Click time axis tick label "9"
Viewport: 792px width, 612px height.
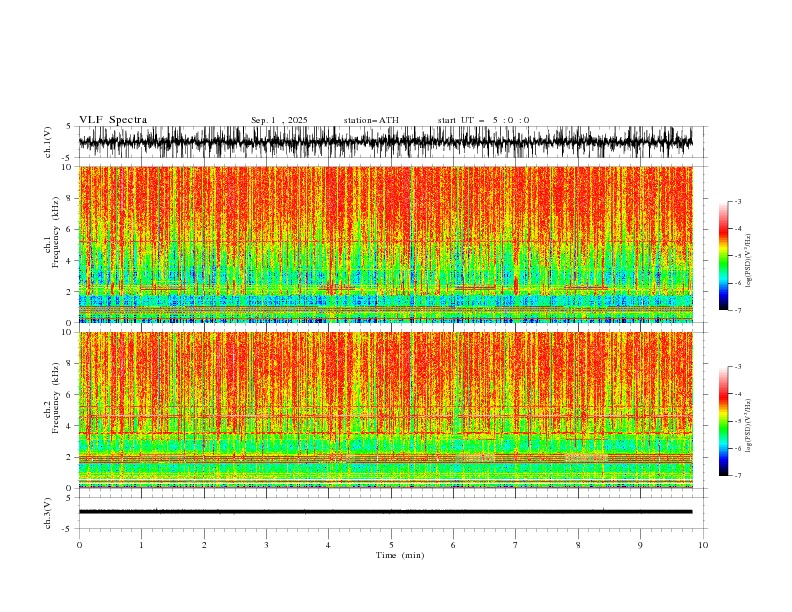pyautogui.click(x=640, y=545)
